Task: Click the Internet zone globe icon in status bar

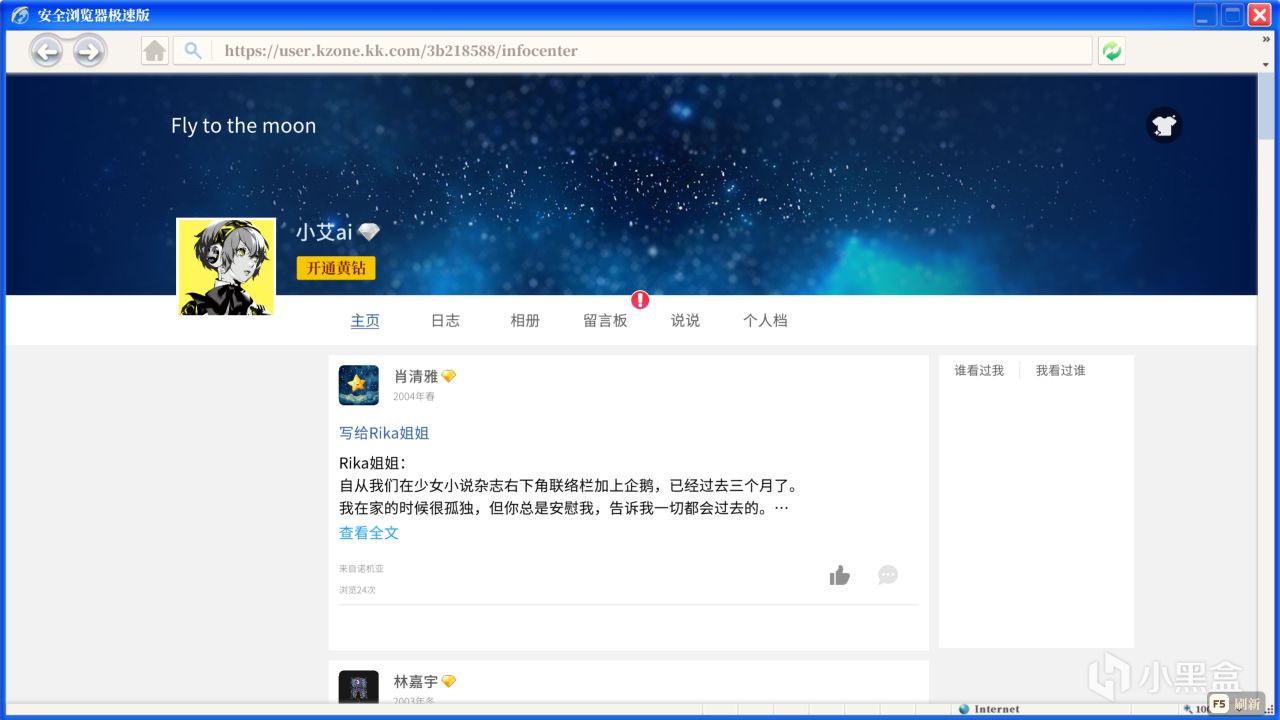Action: [x=964, y=709]
